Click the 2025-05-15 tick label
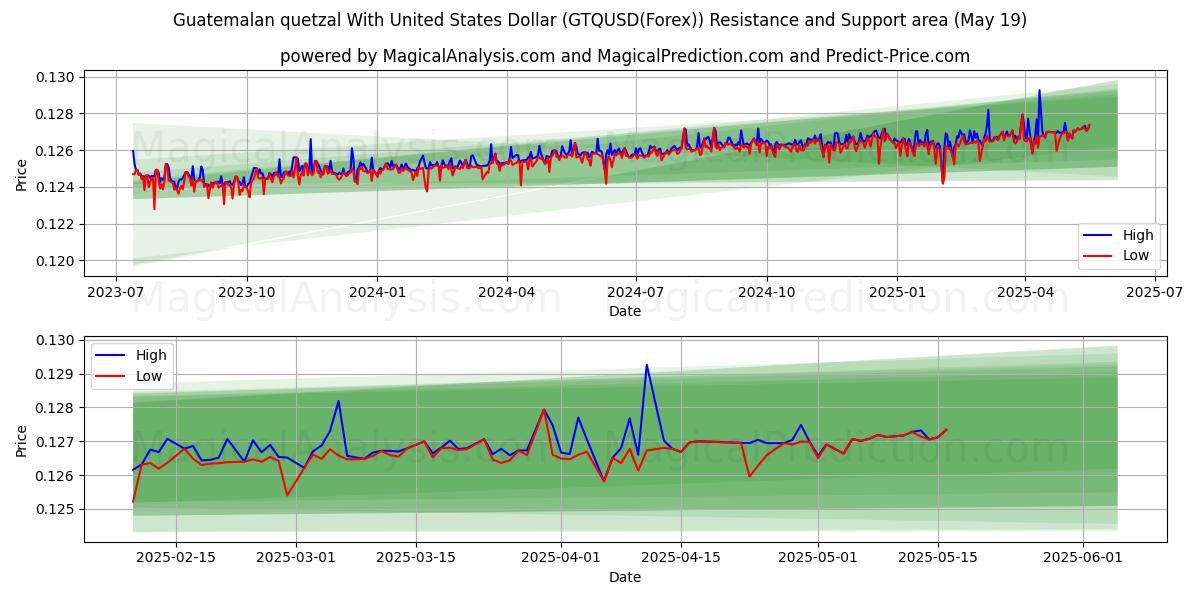Image resolution: width=1200 pixels, height=600 pixels. (x=938, y=557)
